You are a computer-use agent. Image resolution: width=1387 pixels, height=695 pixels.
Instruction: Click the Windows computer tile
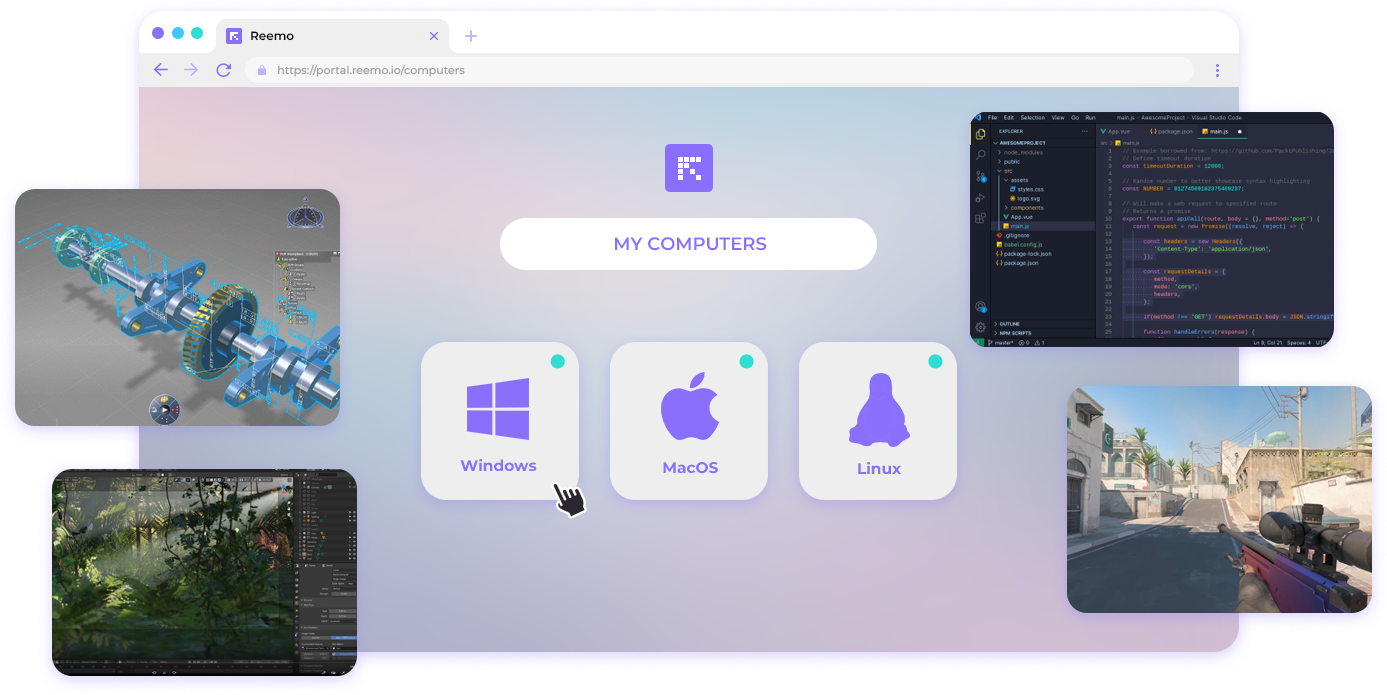pyautogui.click(x=499, y=421)
